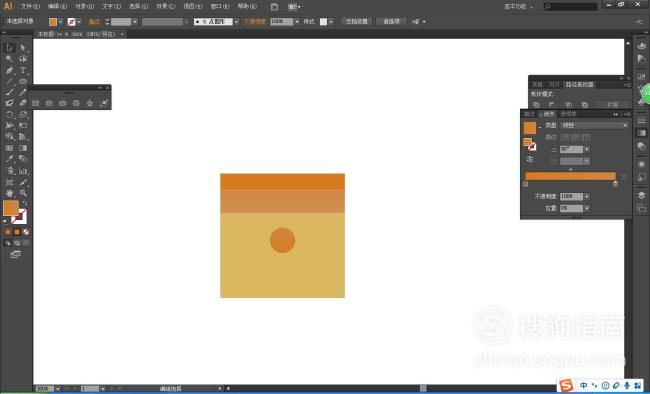Open gradient Type dropdown in Gradient panel
Viewport: 650px width, 394px height.
click(x=594, y=125)
